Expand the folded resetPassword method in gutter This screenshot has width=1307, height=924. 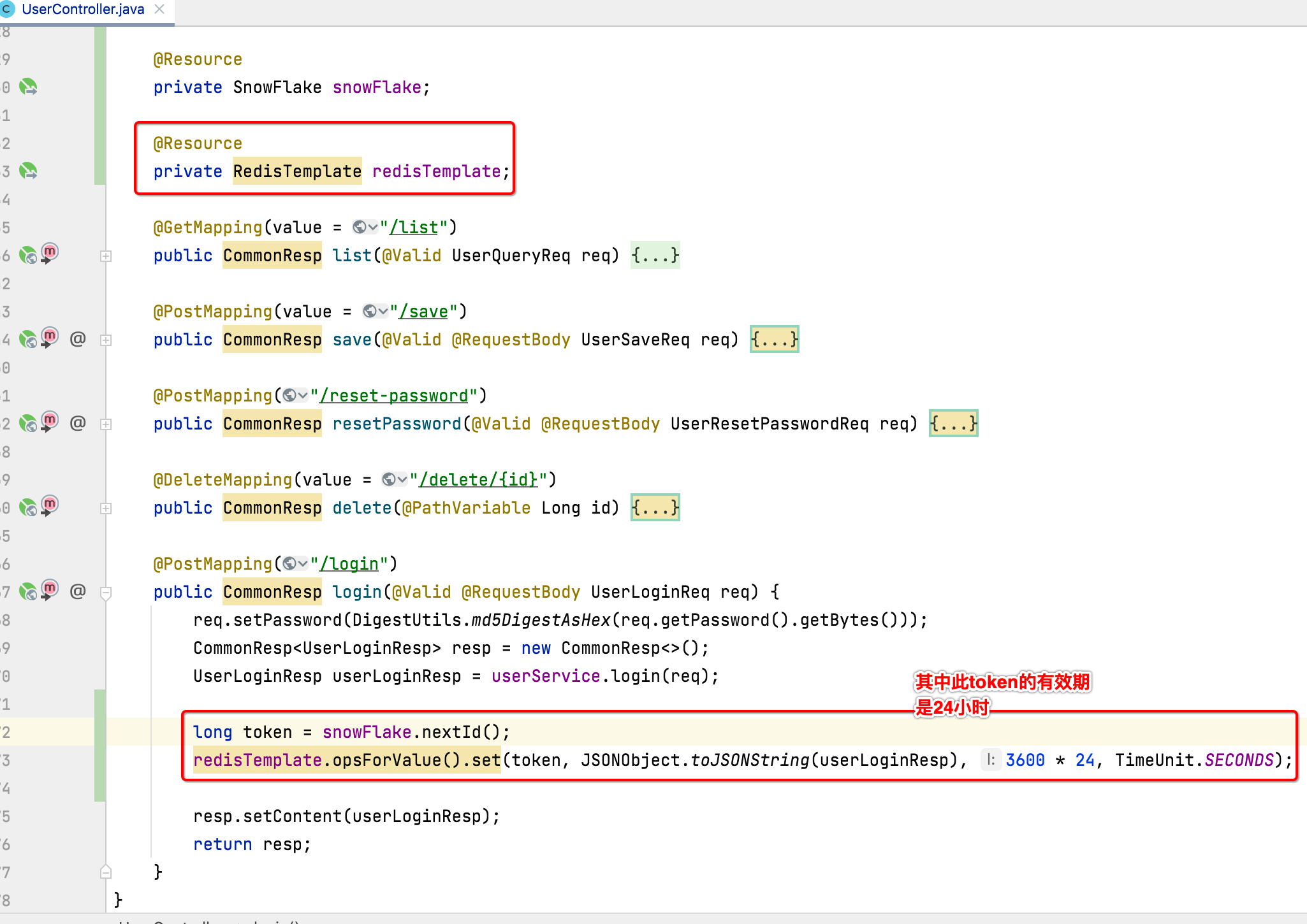pyautogui.click(x=106, y=424)
